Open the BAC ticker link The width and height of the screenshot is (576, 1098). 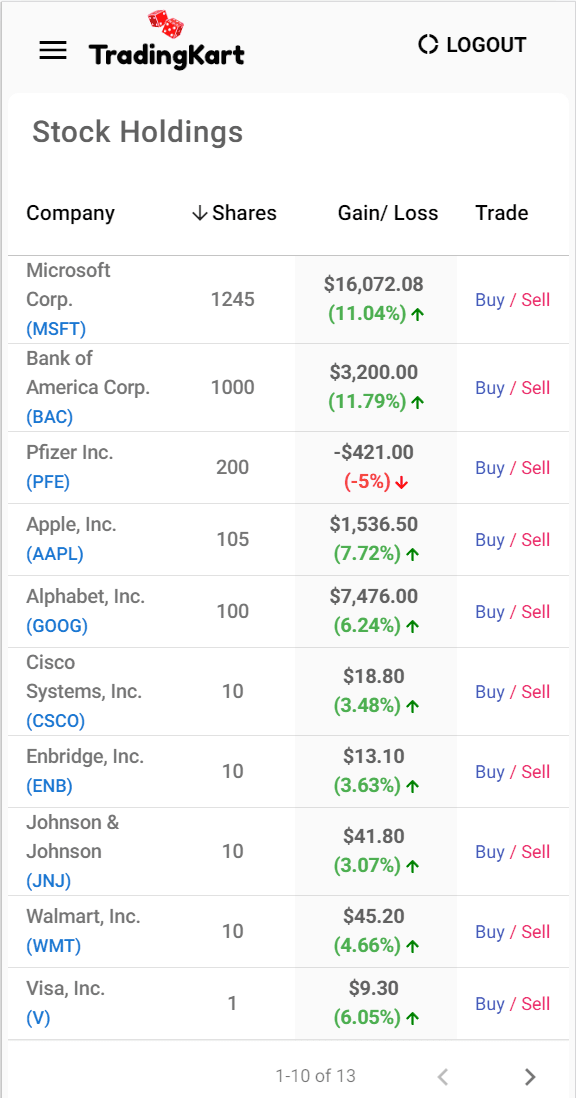pyautogui.click(x=50, y=417)
